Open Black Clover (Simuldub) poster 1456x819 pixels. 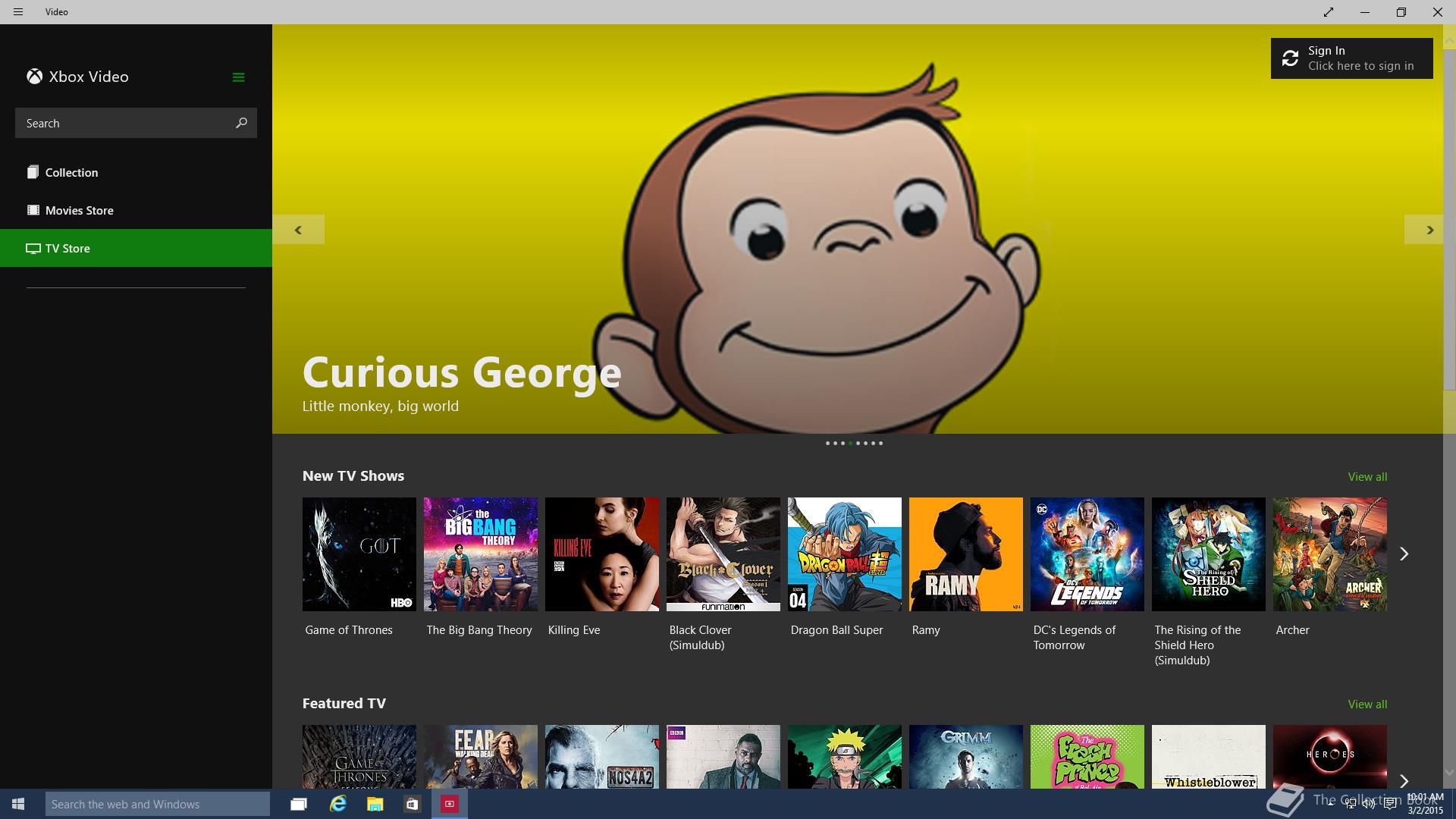[723, 554]
